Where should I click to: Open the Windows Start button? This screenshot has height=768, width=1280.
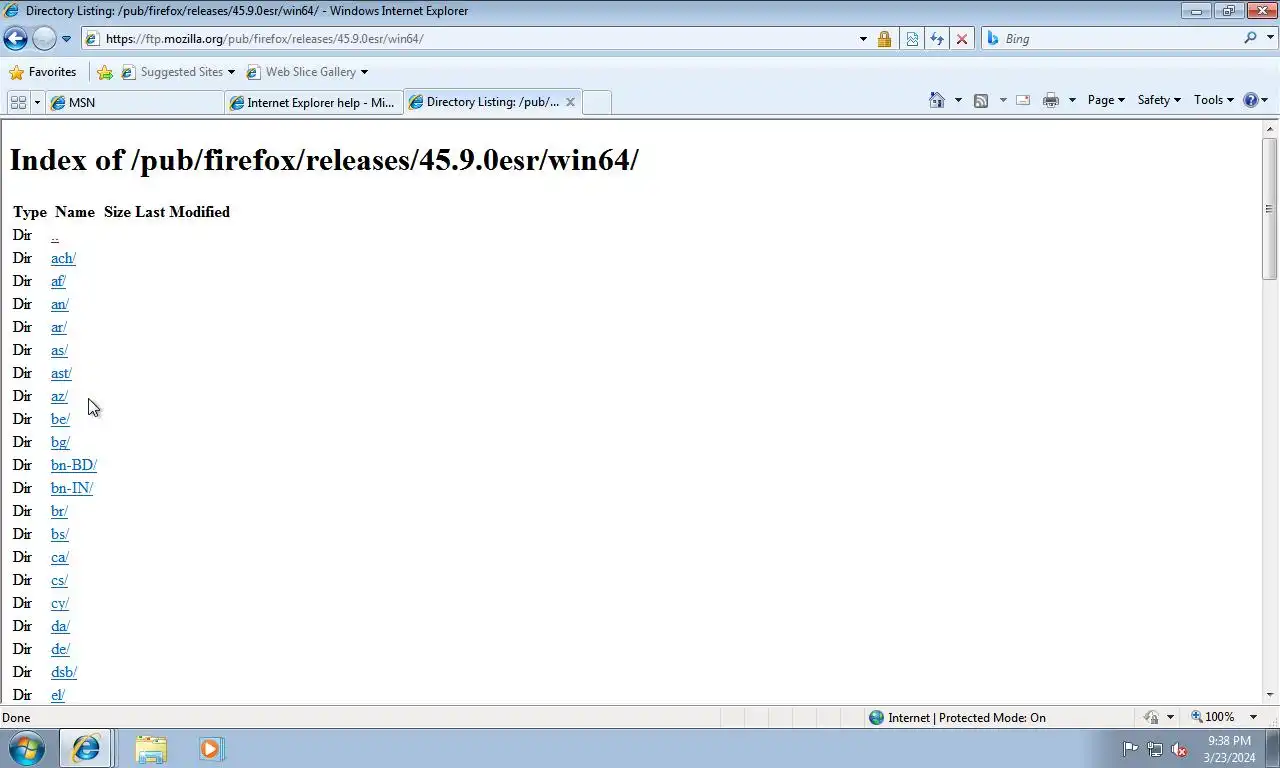pos(26,749)
